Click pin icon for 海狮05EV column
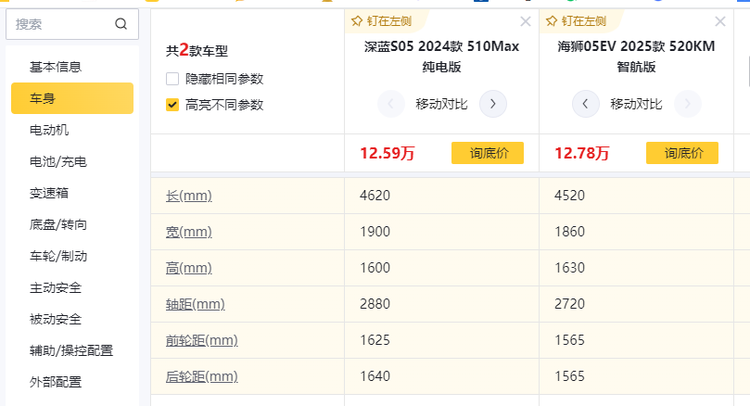750x406 pixels. coord(552,21)
